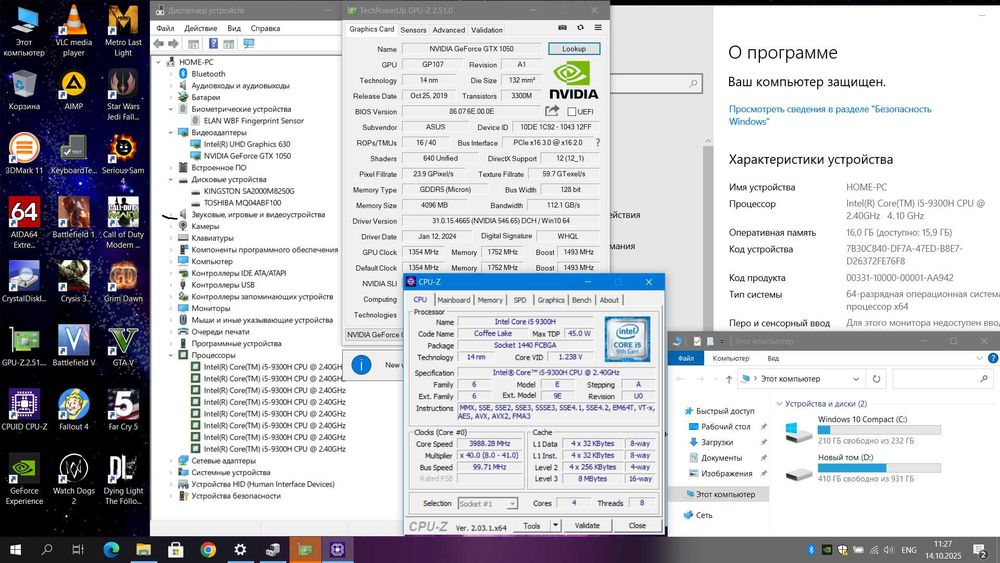Expand Bluetooth node in Device Manager
Image resolution: width=1000 pixels, height=563 pixels.
pos(171,74)
